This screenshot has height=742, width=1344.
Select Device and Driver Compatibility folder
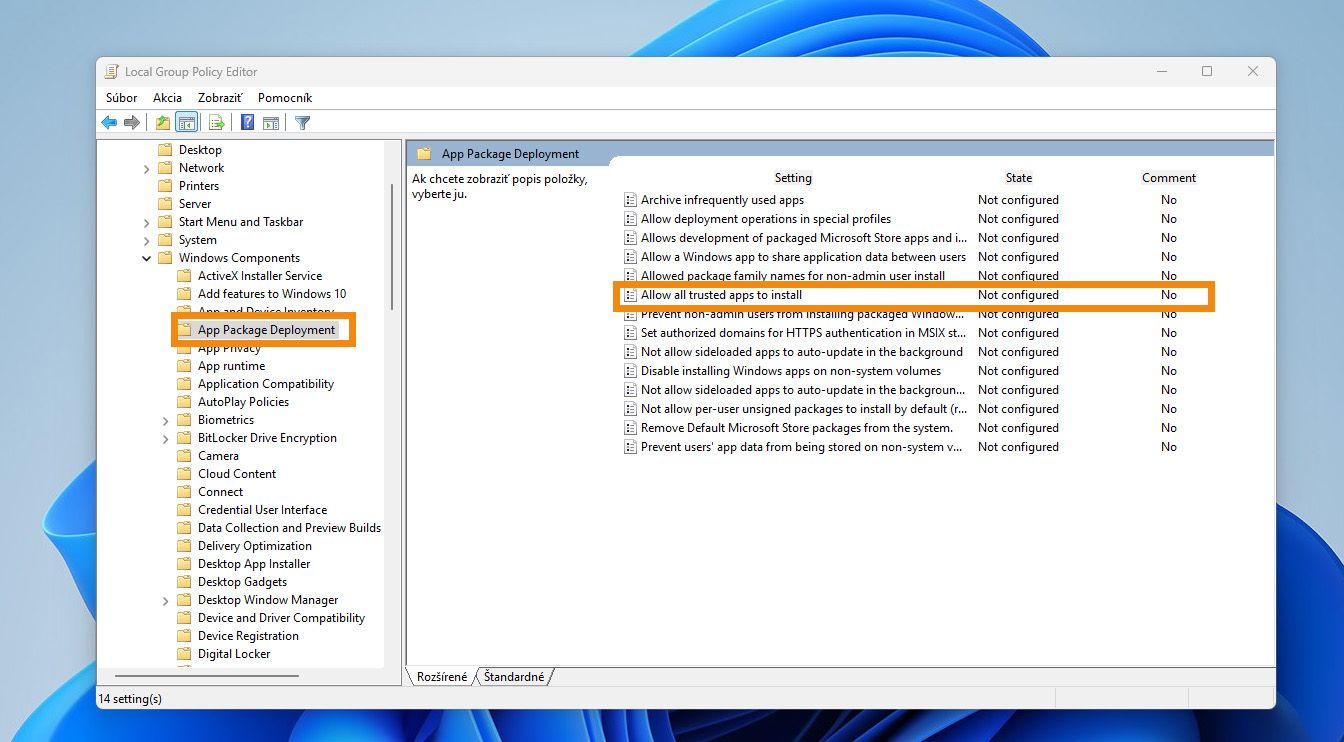[281, 618]
